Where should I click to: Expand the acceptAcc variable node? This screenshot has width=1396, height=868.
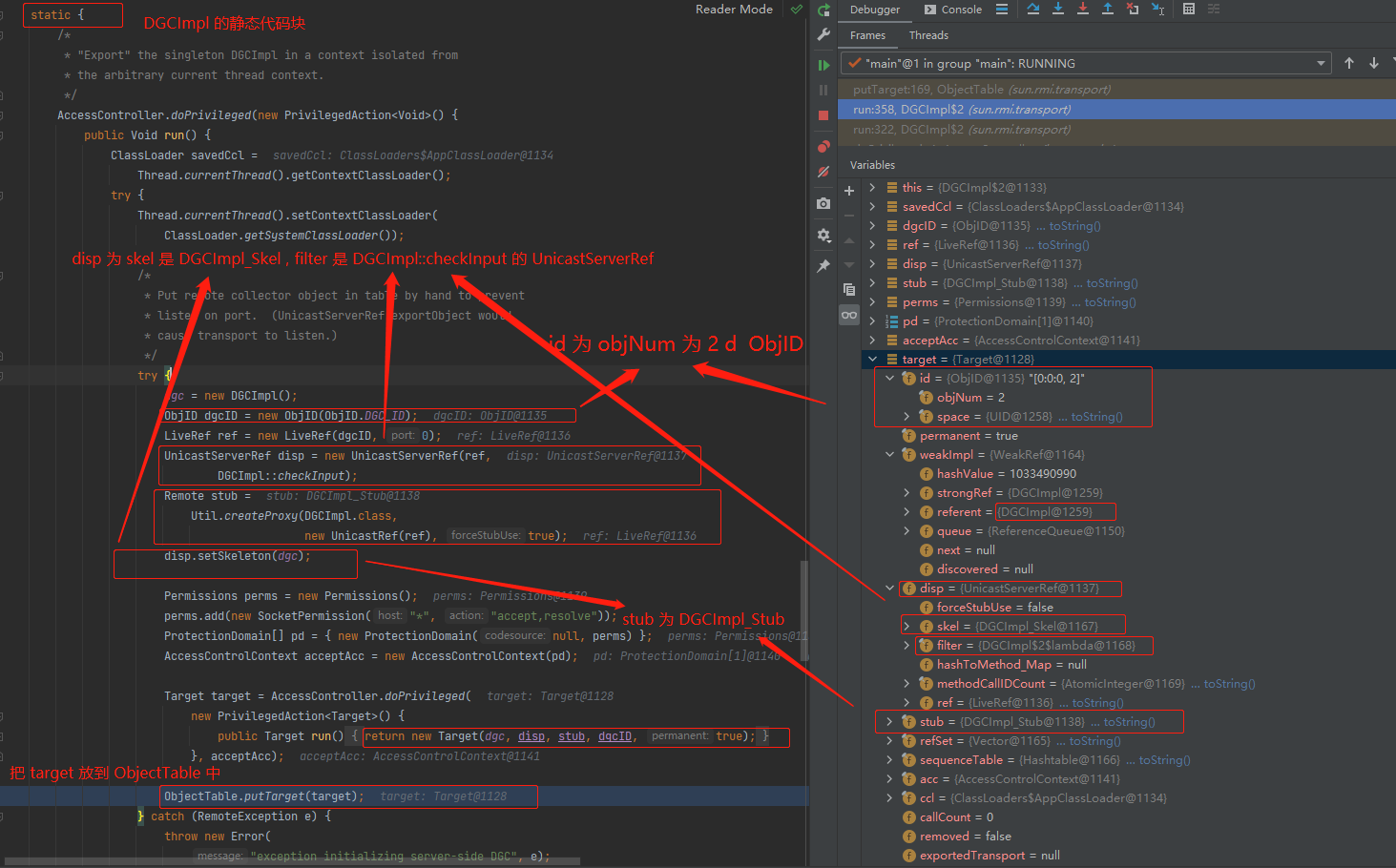872,341
